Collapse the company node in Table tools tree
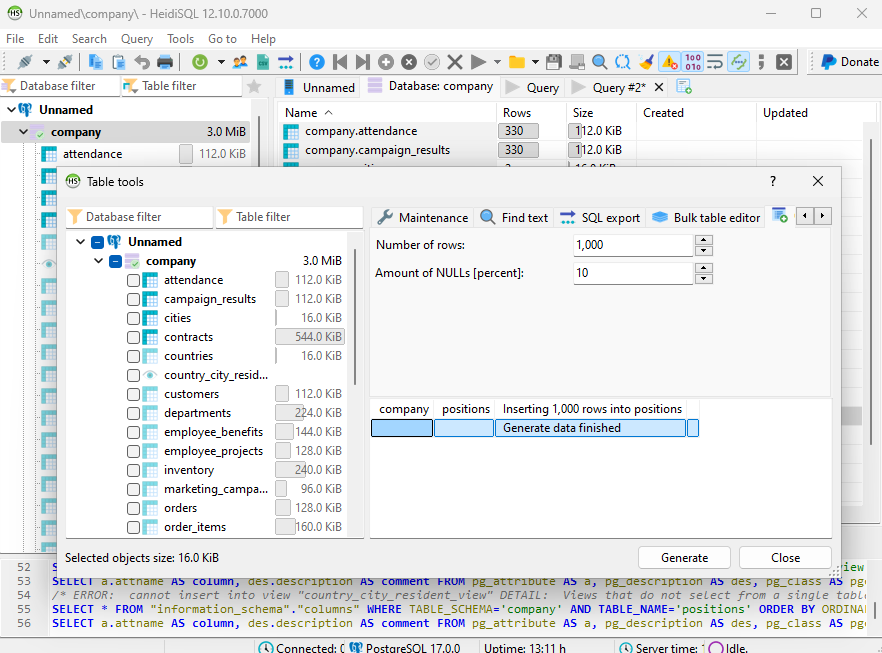Screen dimensions: 882x653 pyautogui.click(x=98, y=261)
